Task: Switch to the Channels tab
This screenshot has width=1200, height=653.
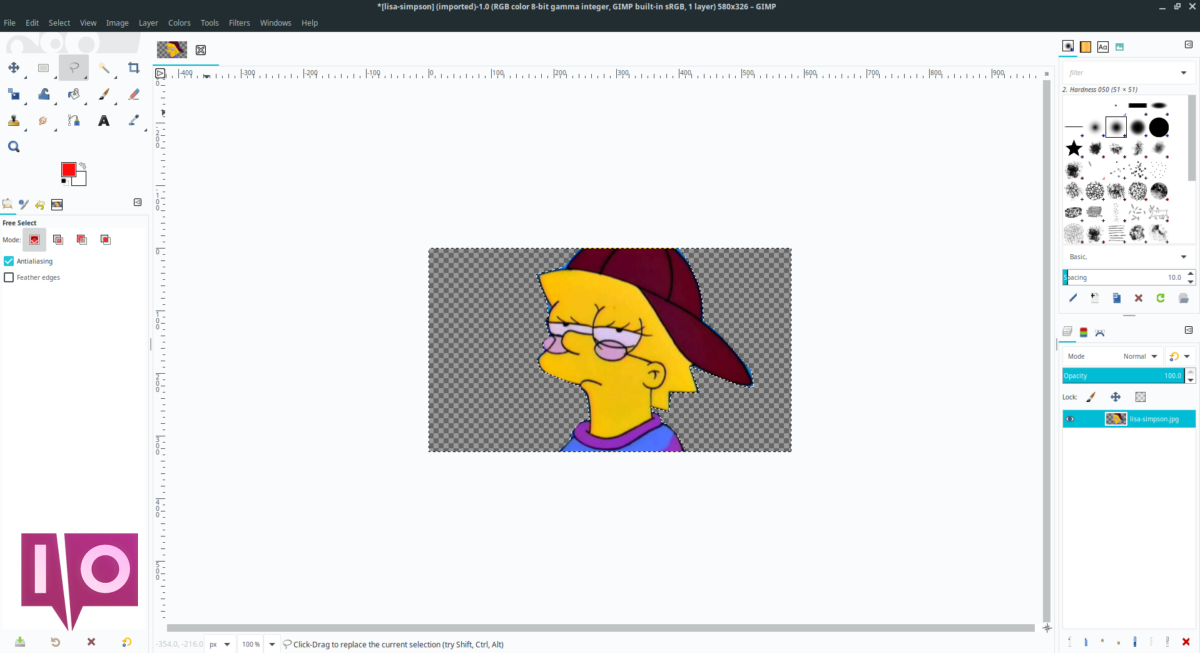Action: 1083,332
